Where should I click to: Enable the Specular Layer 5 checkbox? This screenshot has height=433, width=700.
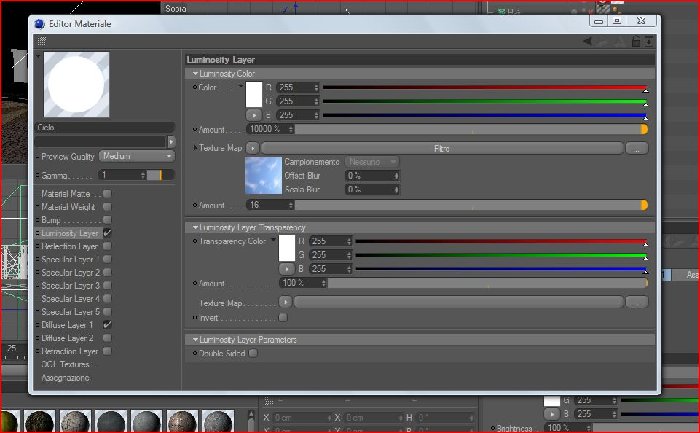pos(107,312)
